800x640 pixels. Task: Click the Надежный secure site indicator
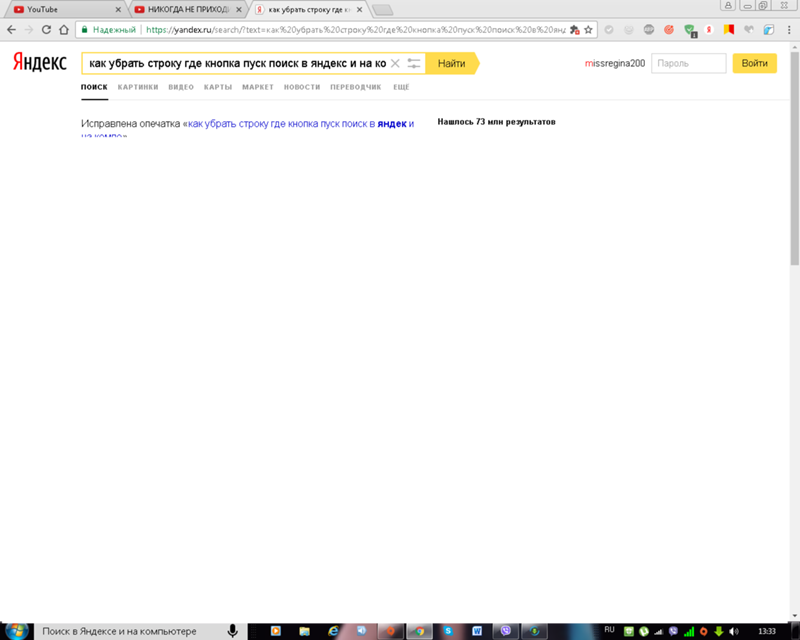(109, 30)
